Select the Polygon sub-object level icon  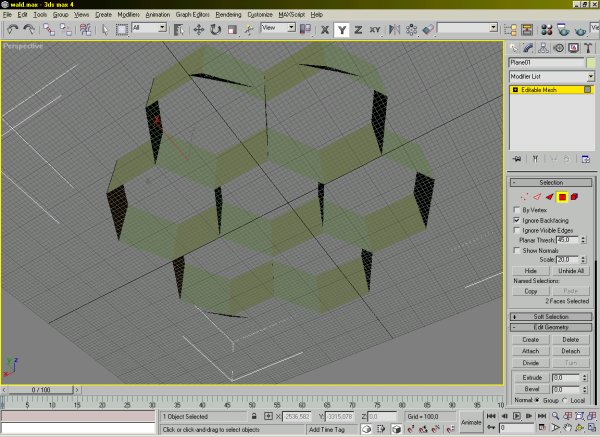point(563,197)
